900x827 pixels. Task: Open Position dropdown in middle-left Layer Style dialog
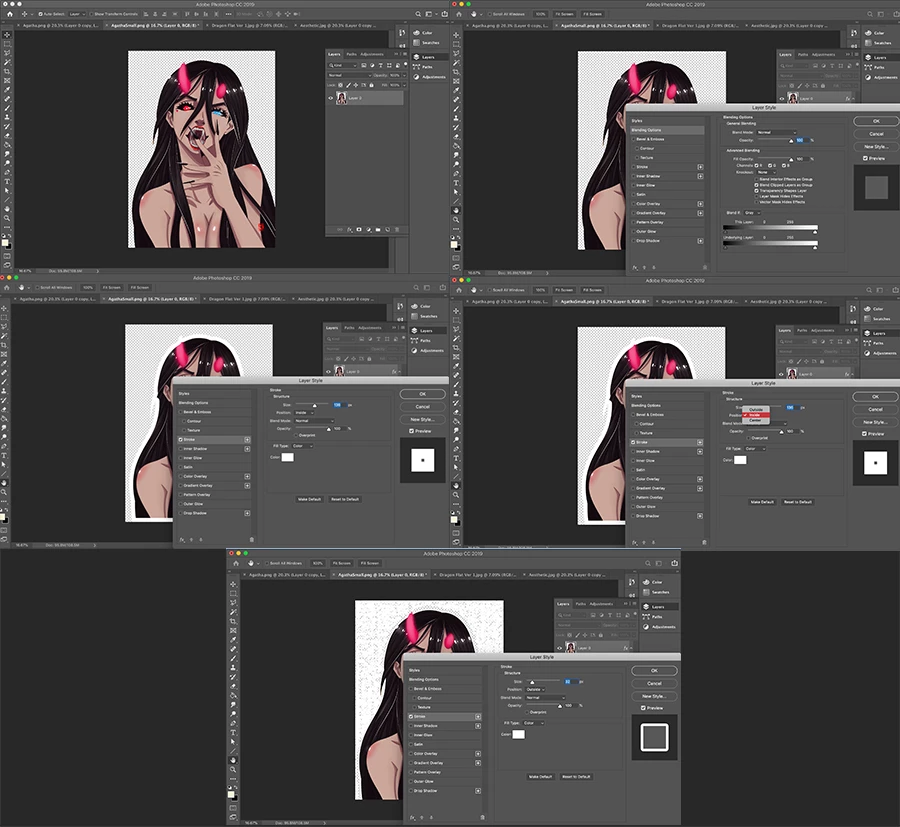coord(304,413)
